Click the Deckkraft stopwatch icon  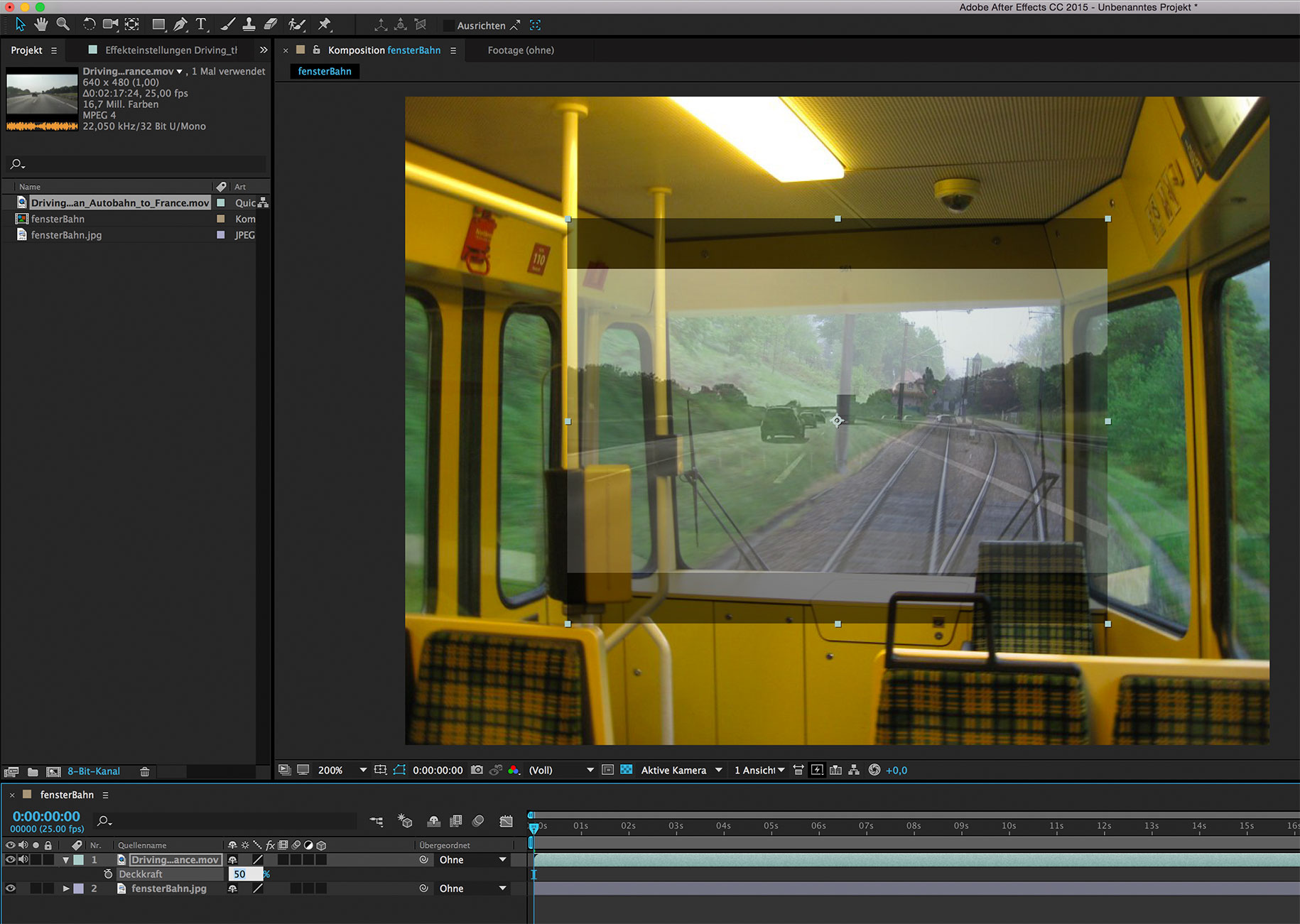tap(108, 874)
